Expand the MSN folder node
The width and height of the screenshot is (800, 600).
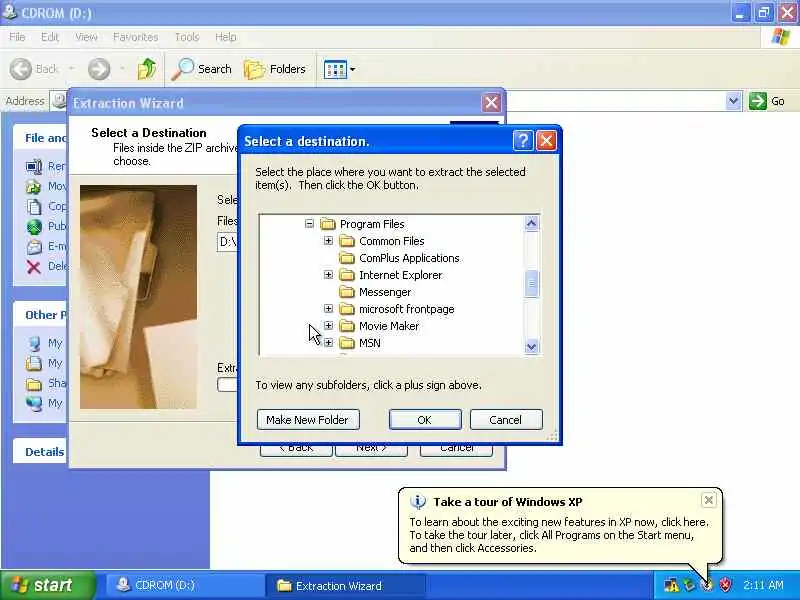tap(329, 342)
